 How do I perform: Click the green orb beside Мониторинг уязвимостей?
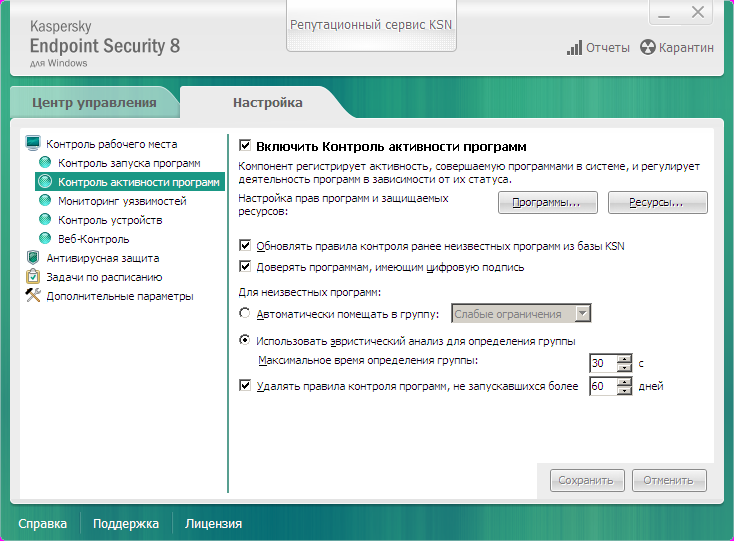[x=45, y=201]
